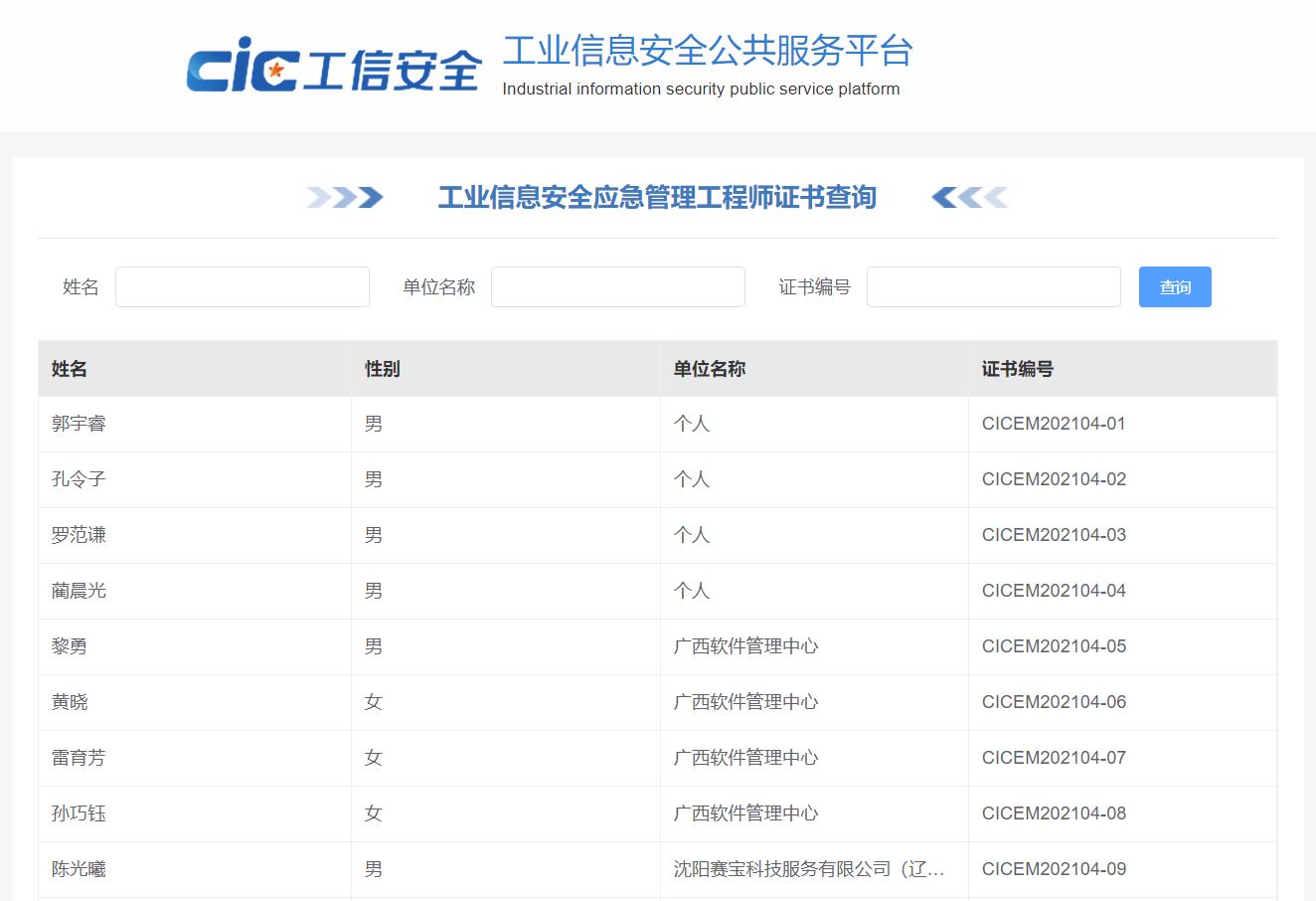Click the 工业信息安全公共服务平台 header title
The height and width of the screenshot is (901, 1316).
coord(707,51)
